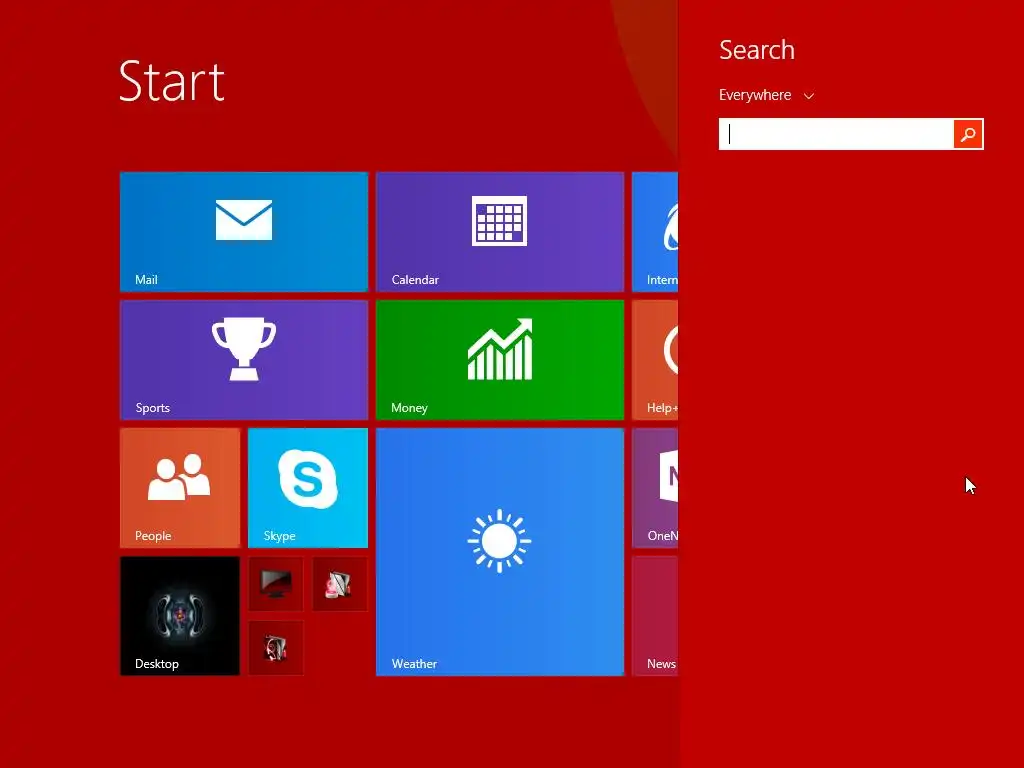Open the Sports tile
1024x768 pixels.
[x=244, y=359]
